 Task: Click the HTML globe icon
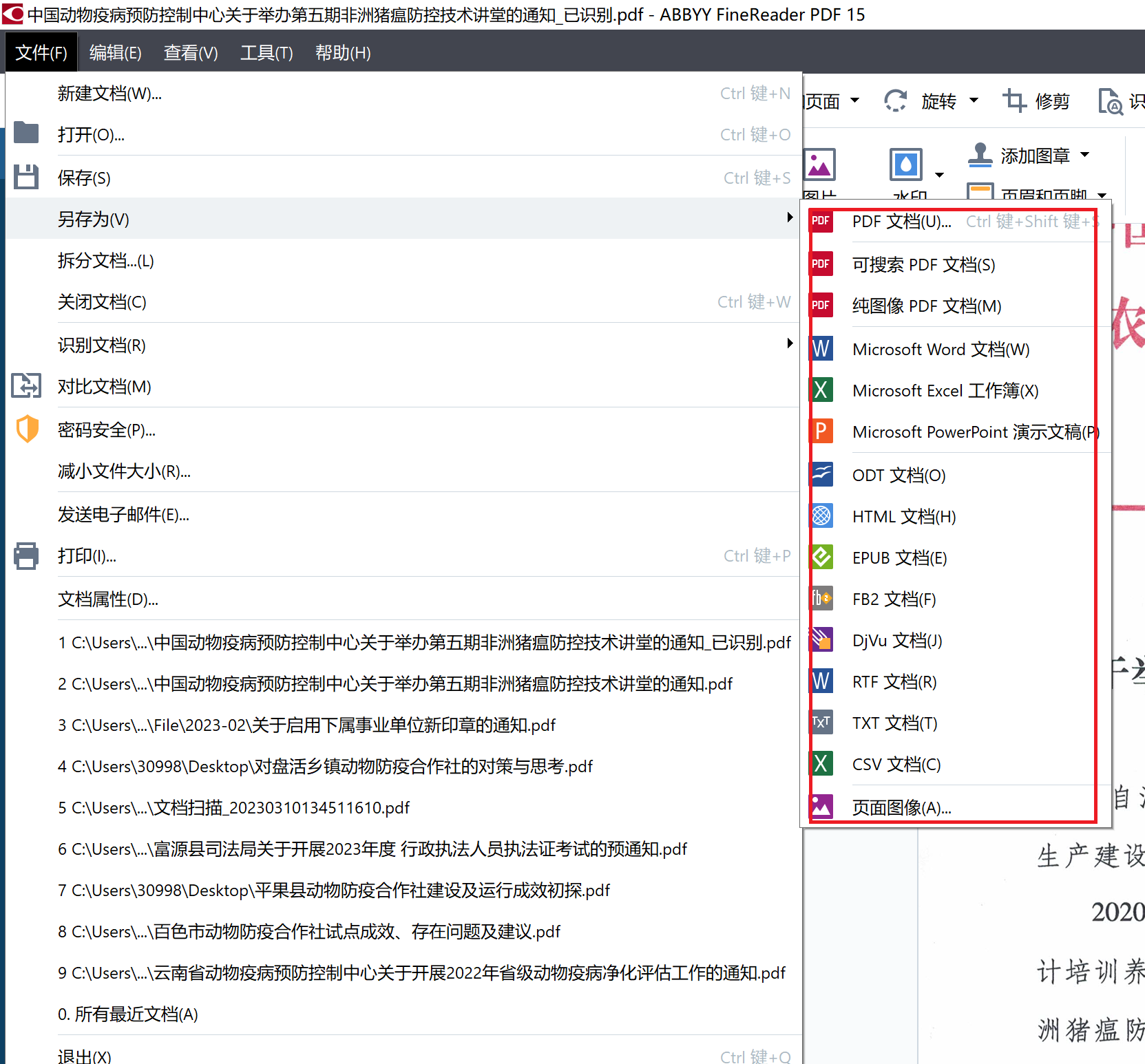(821, 515)
